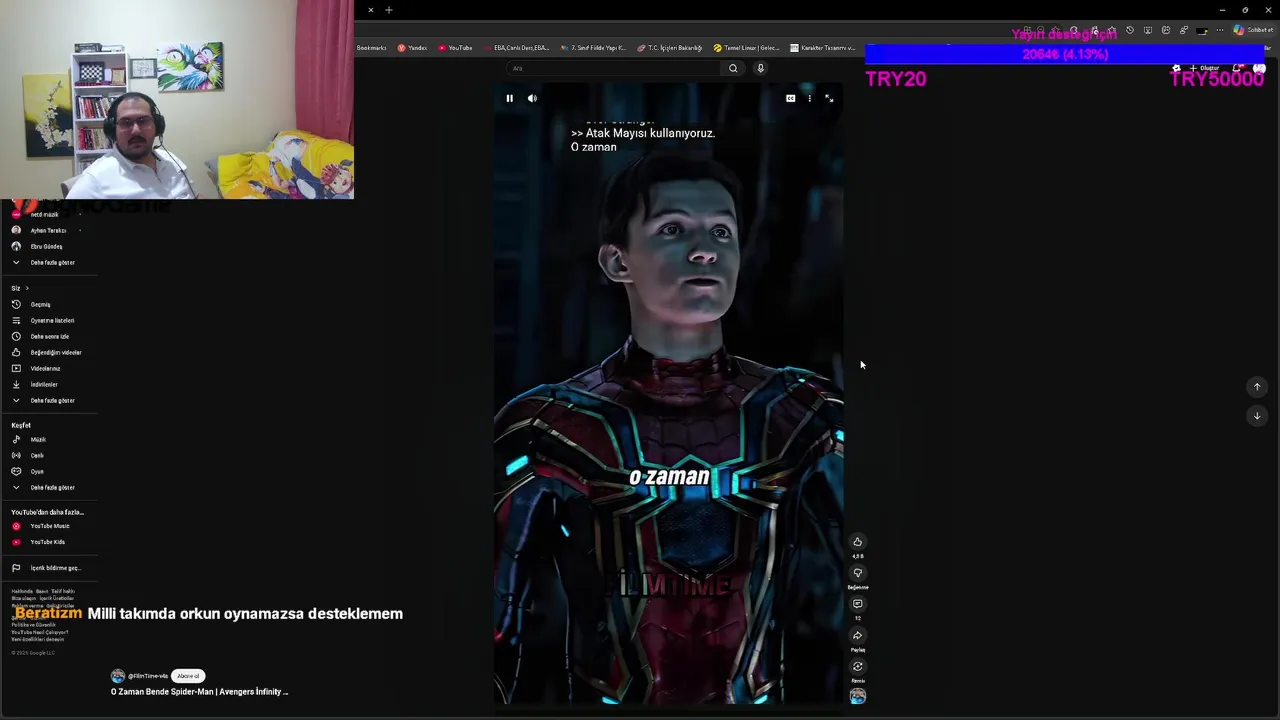Click the Oluştur create button
This screenshot has height=720, width=1280.
click(x=1204, y=68)
